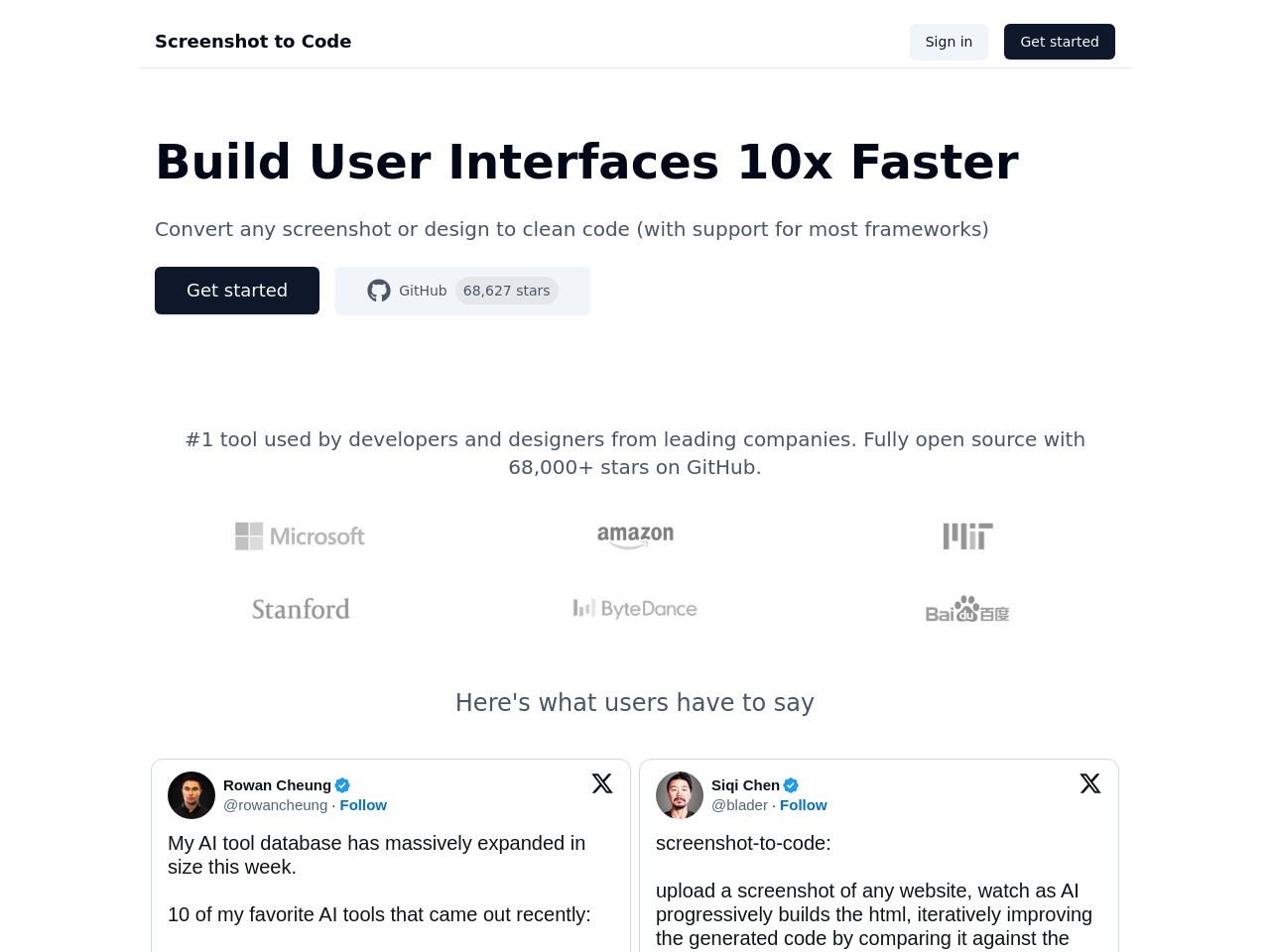
Task: Follow @rowancheung on X
Action: (x=363, y=804)
